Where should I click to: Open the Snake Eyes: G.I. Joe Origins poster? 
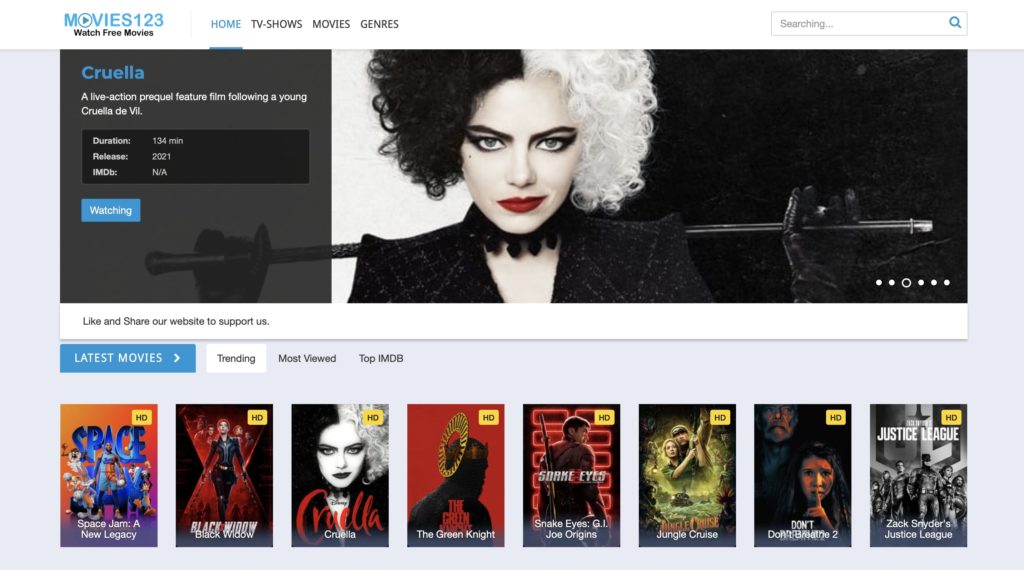pyautogui.click(x=571, y=475)
